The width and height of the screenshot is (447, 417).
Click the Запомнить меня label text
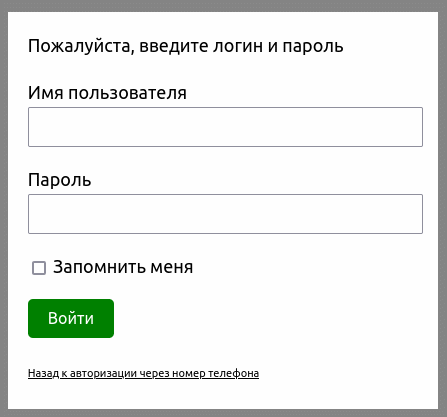(x=123, y=267)
